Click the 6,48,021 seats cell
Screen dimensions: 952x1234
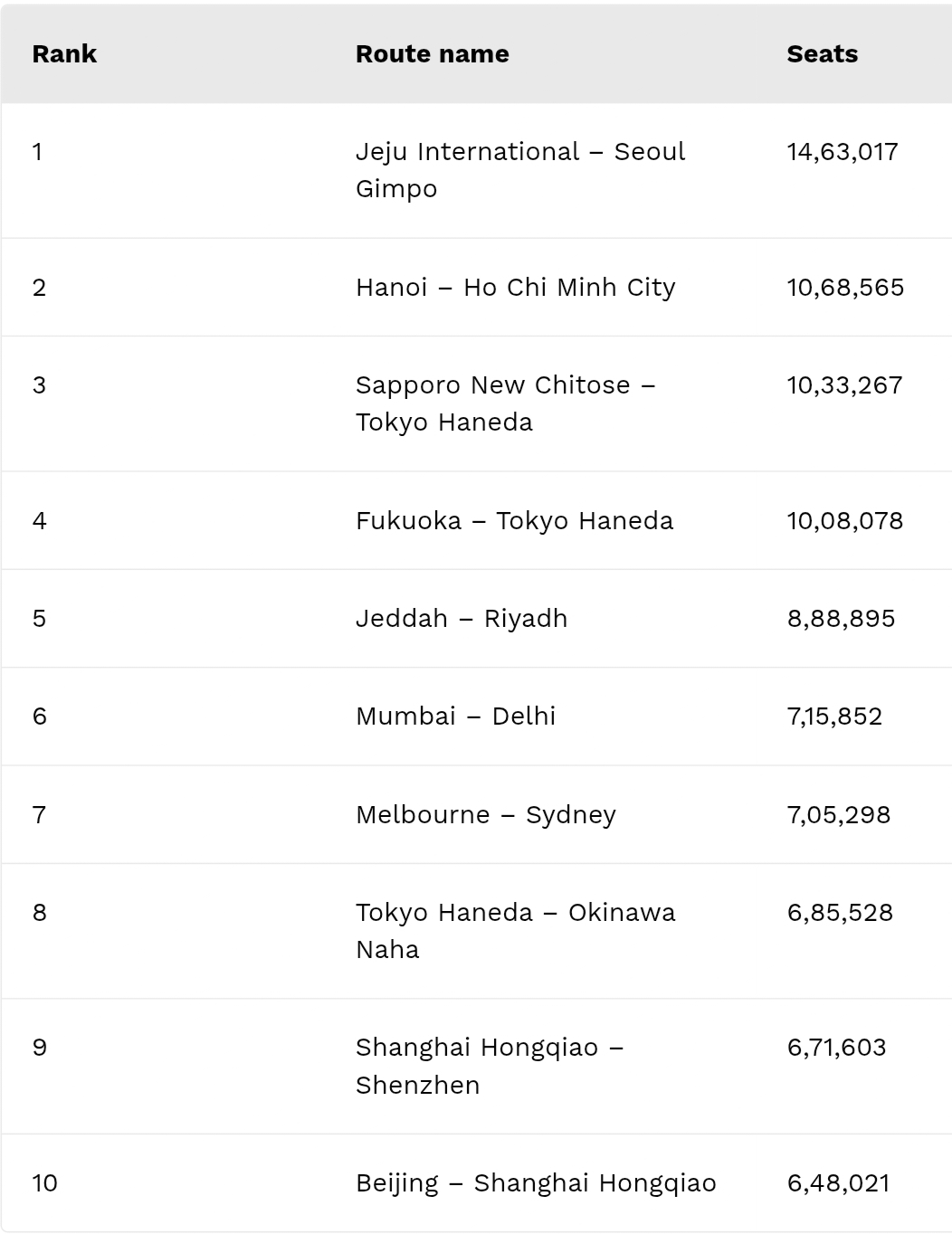point(838,1183)
